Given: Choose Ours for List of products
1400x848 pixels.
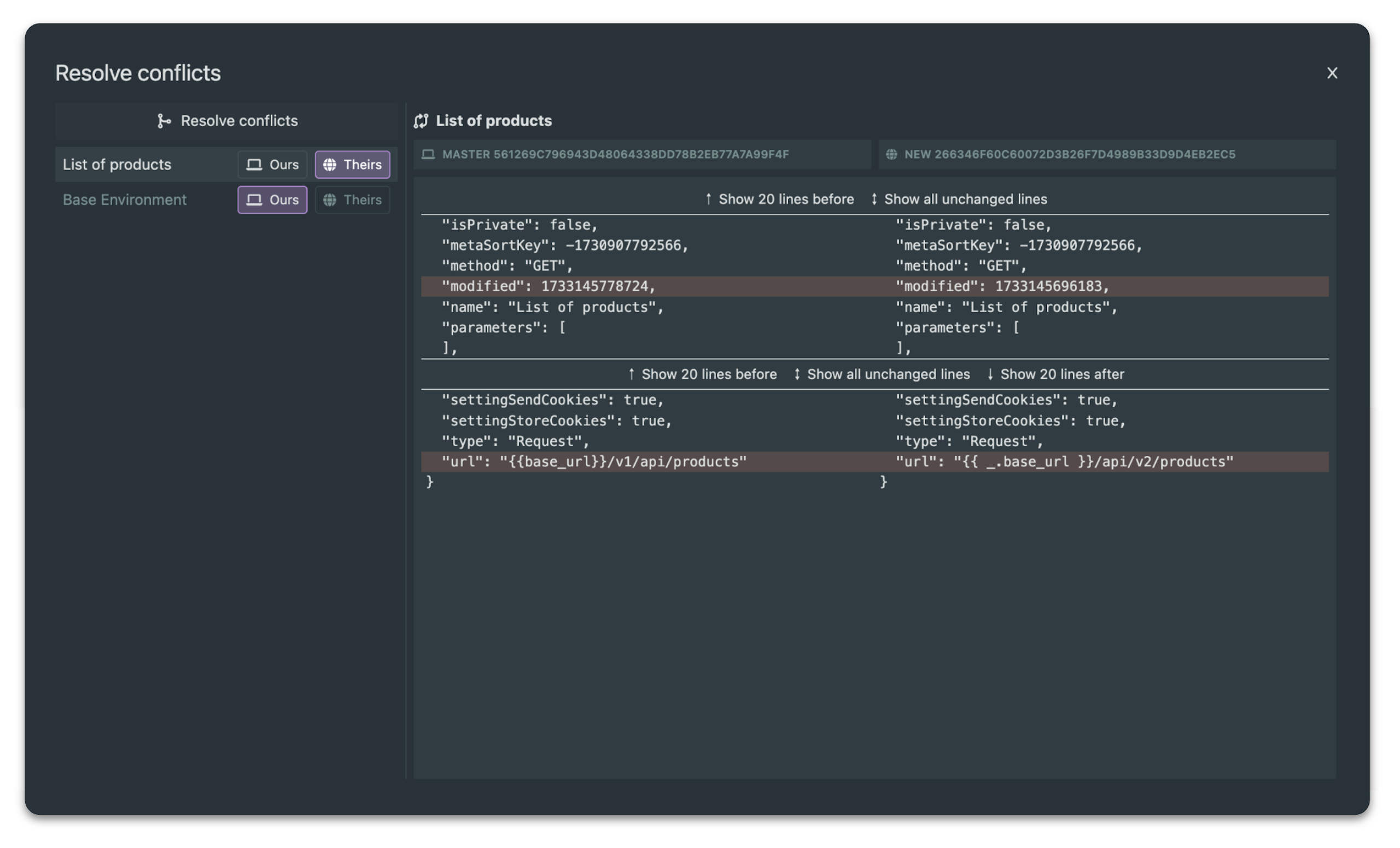Looking at the screenshot, I should click(272, 165).
